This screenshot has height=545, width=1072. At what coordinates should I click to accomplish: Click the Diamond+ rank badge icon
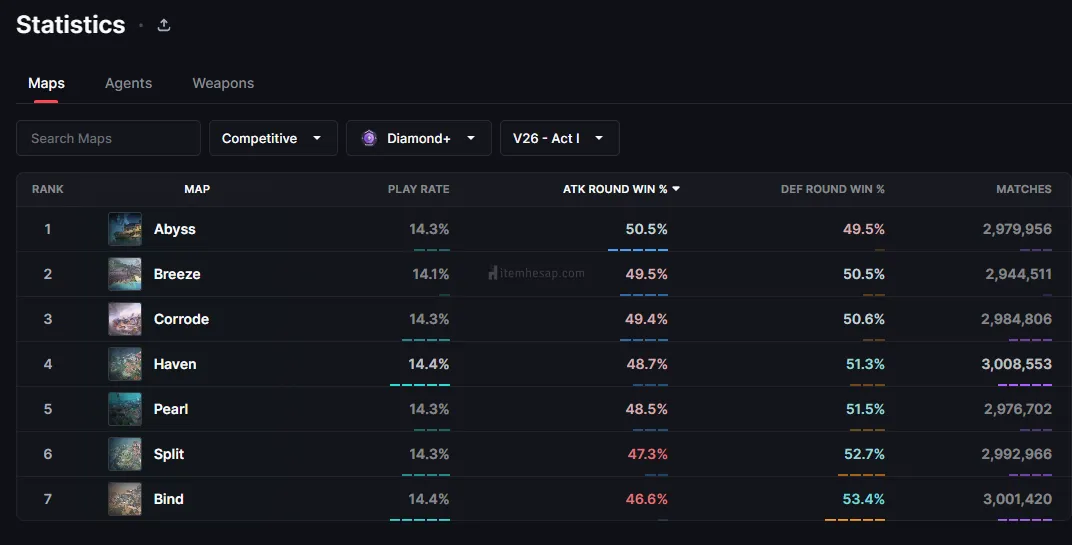coord(369,138)
